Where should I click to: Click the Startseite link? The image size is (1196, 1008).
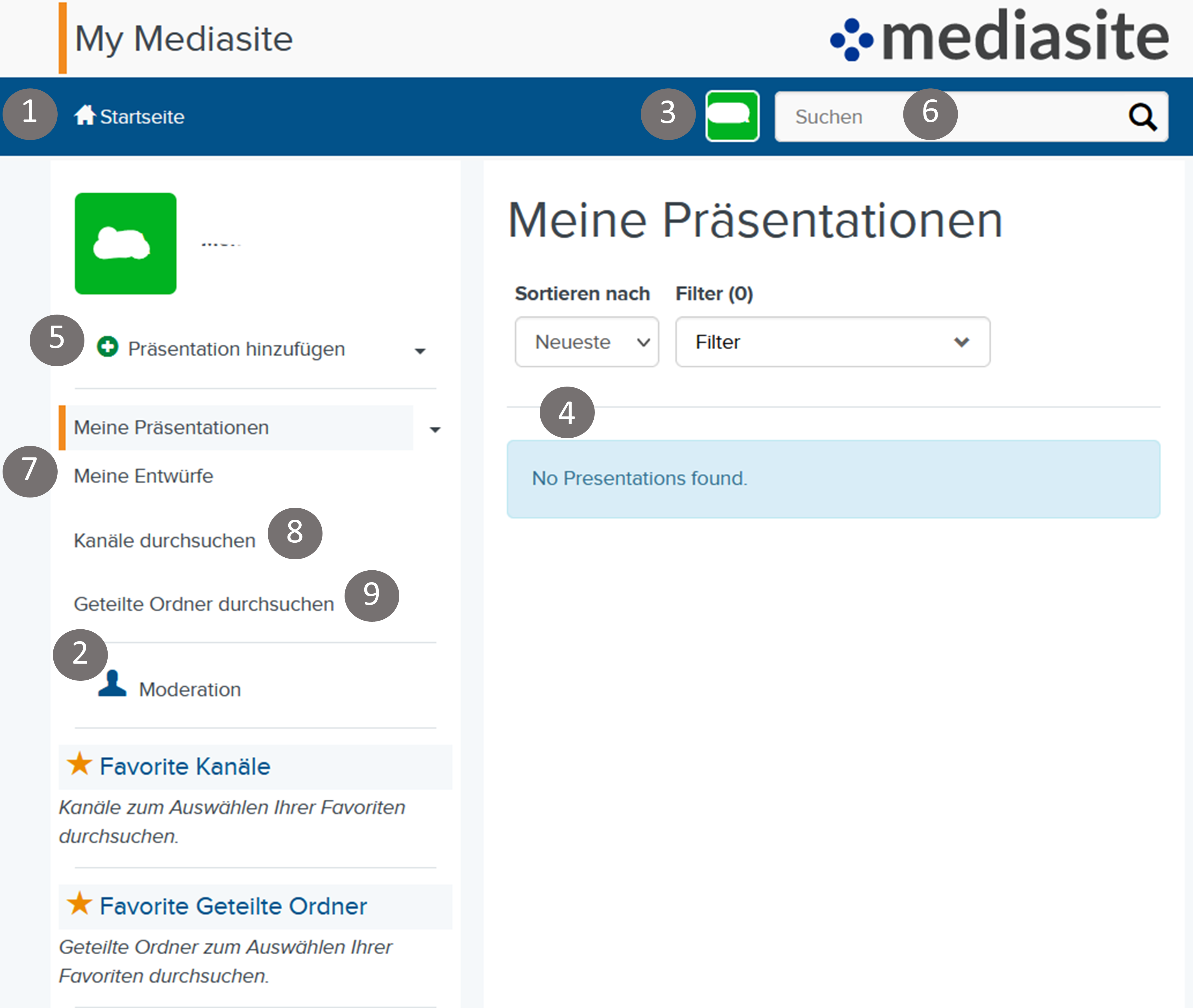coord(142,117)
